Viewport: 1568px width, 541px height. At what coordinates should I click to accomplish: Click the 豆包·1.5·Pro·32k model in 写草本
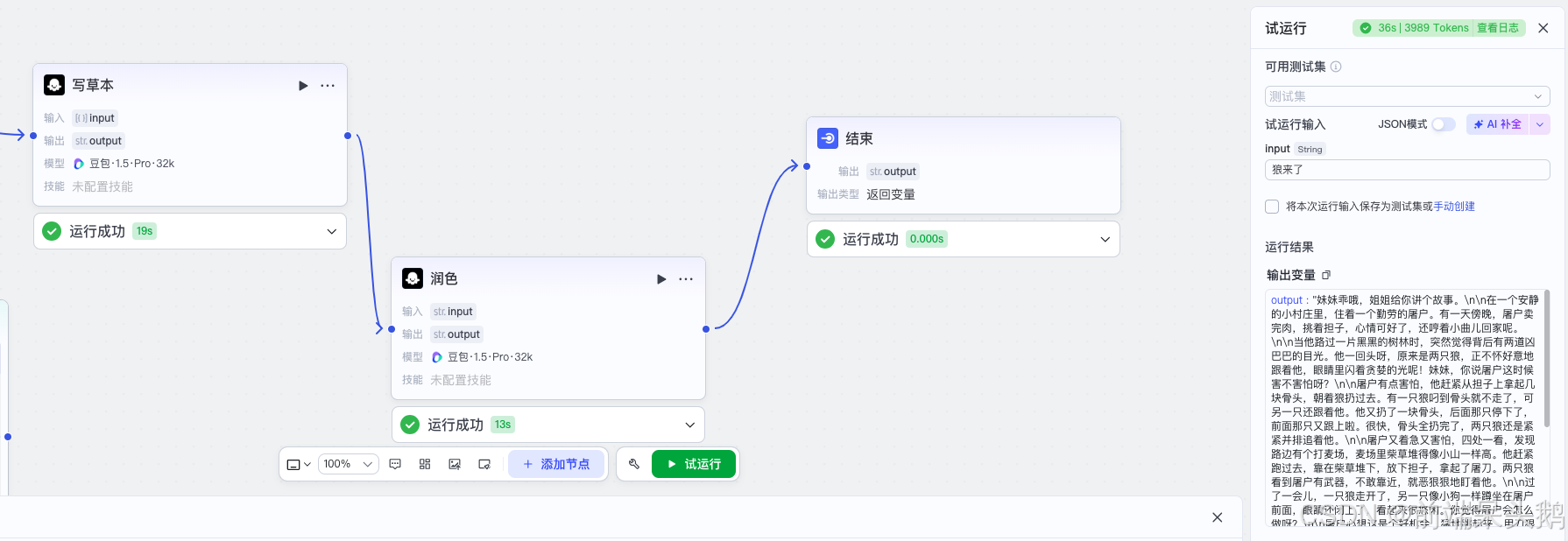point(132,164)
